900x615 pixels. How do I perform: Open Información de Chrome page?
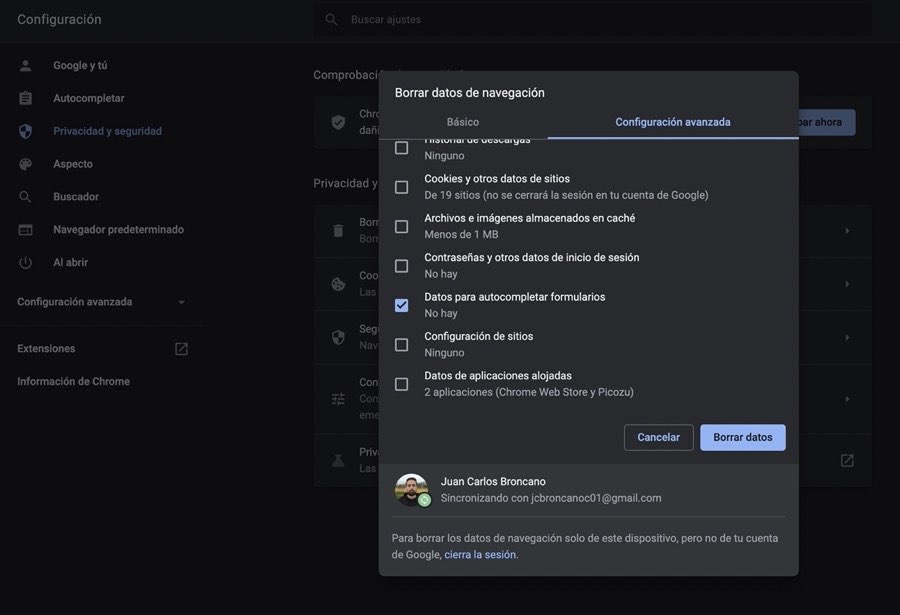(73, 381)
